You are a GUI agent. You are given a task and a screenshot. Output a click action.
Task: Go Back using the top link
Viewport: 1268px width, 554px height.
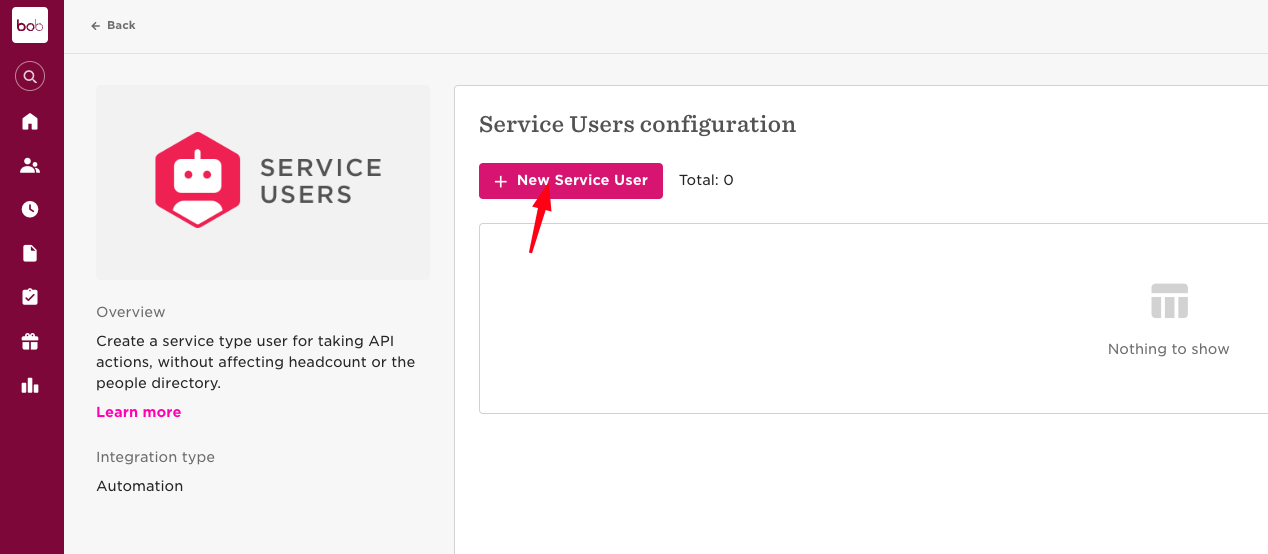(113, 25)
